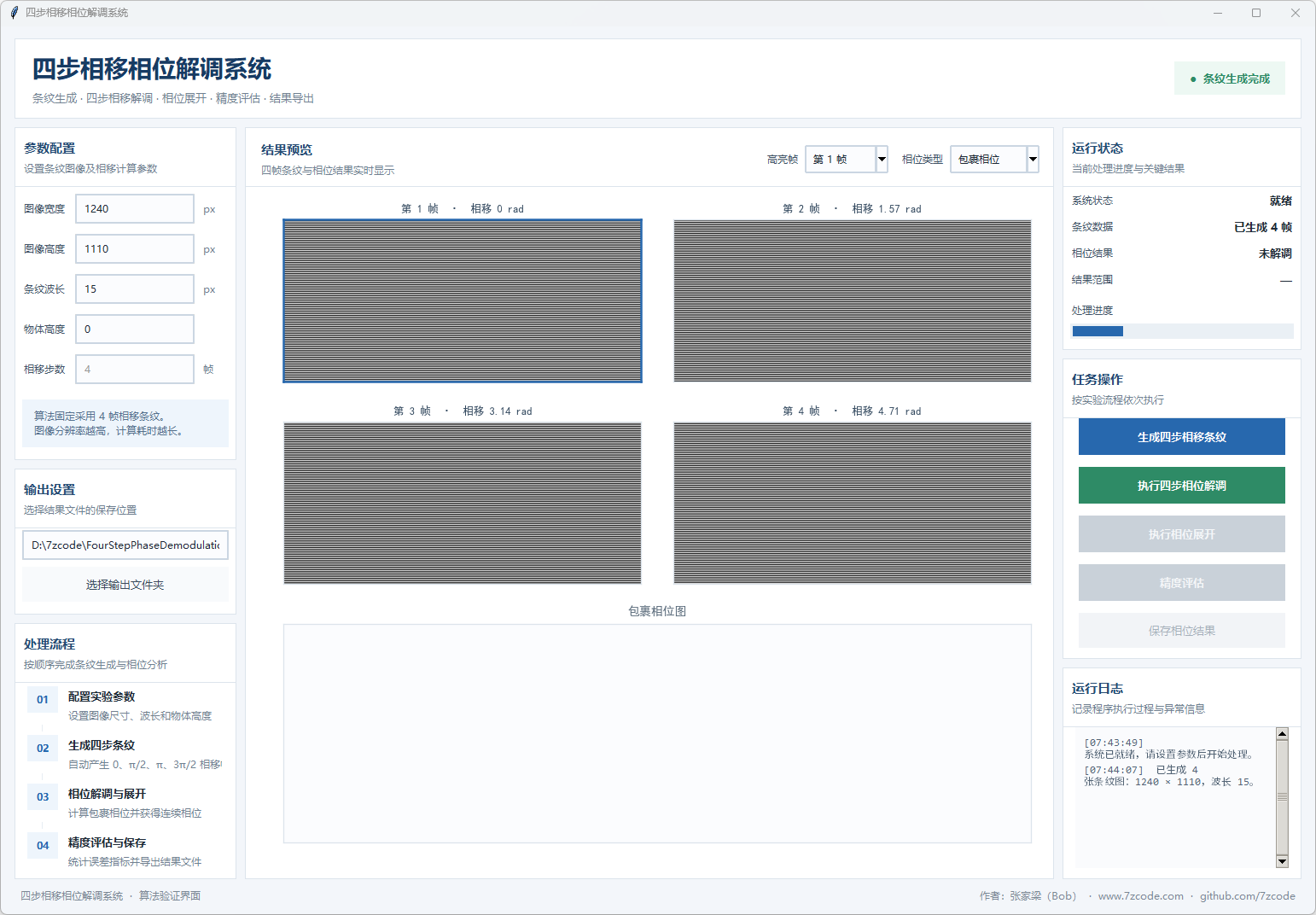The width and height of the screenshot is (1316, 915).
Task: Click the run log scrollbar thumb
Action: (1282, 796)
